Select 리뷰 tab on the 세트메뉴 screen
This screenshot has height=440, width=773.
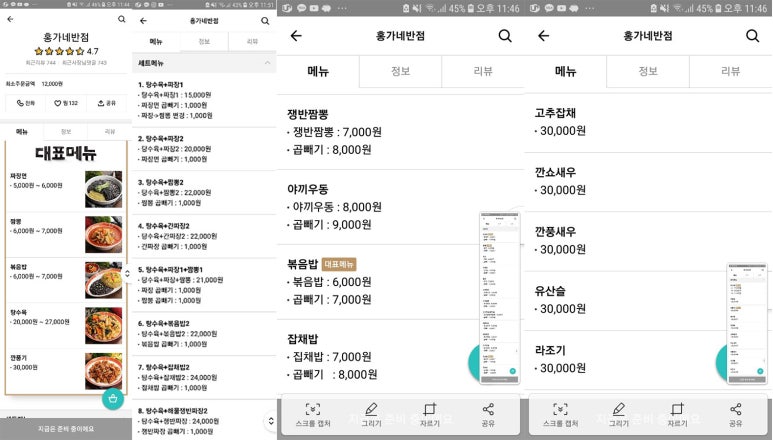252,42
